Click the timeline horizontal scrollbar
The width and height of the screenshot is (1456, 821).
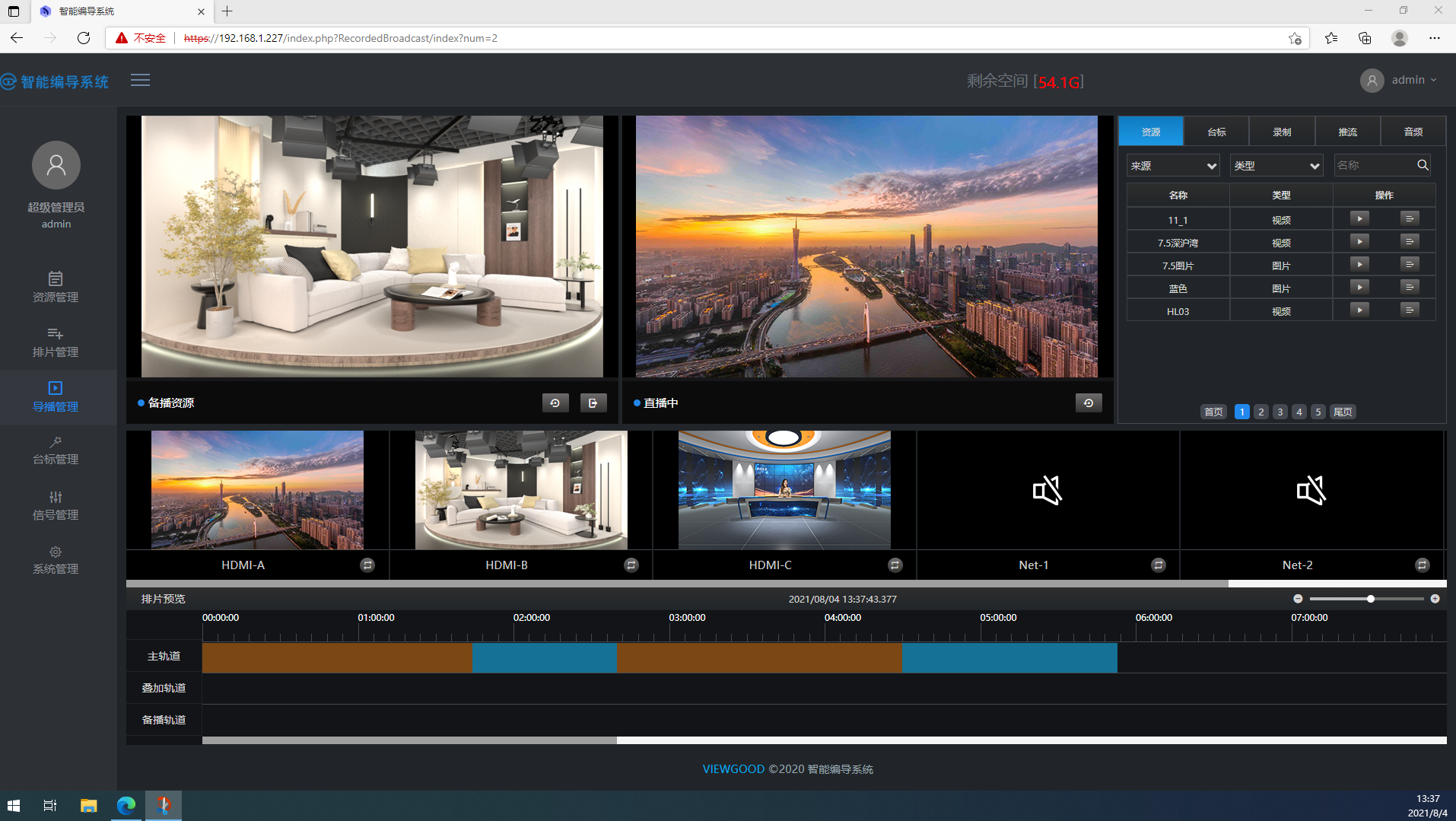[409, 740]
